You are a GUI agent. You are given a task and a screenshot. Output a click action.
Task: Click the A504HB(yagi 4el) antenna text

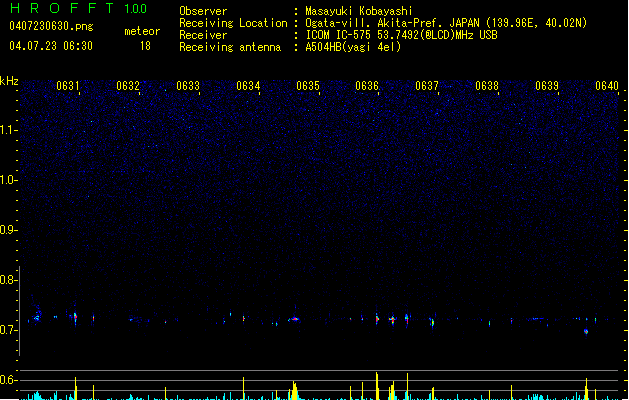click(353, 47)
